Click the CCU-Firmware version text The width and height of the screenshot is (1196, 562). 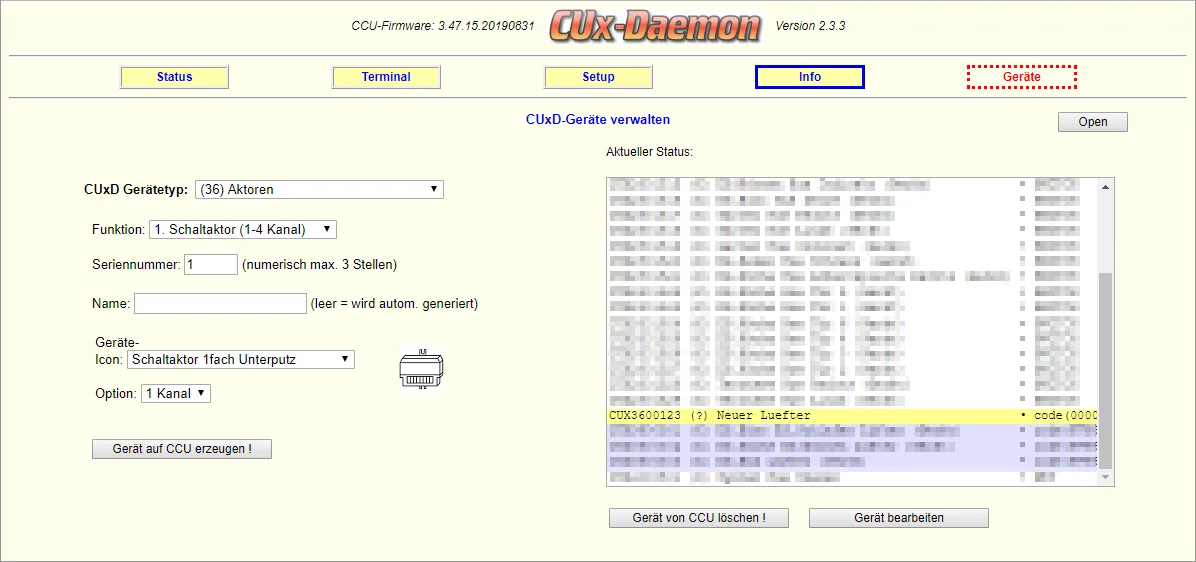[x=443, y=26]
